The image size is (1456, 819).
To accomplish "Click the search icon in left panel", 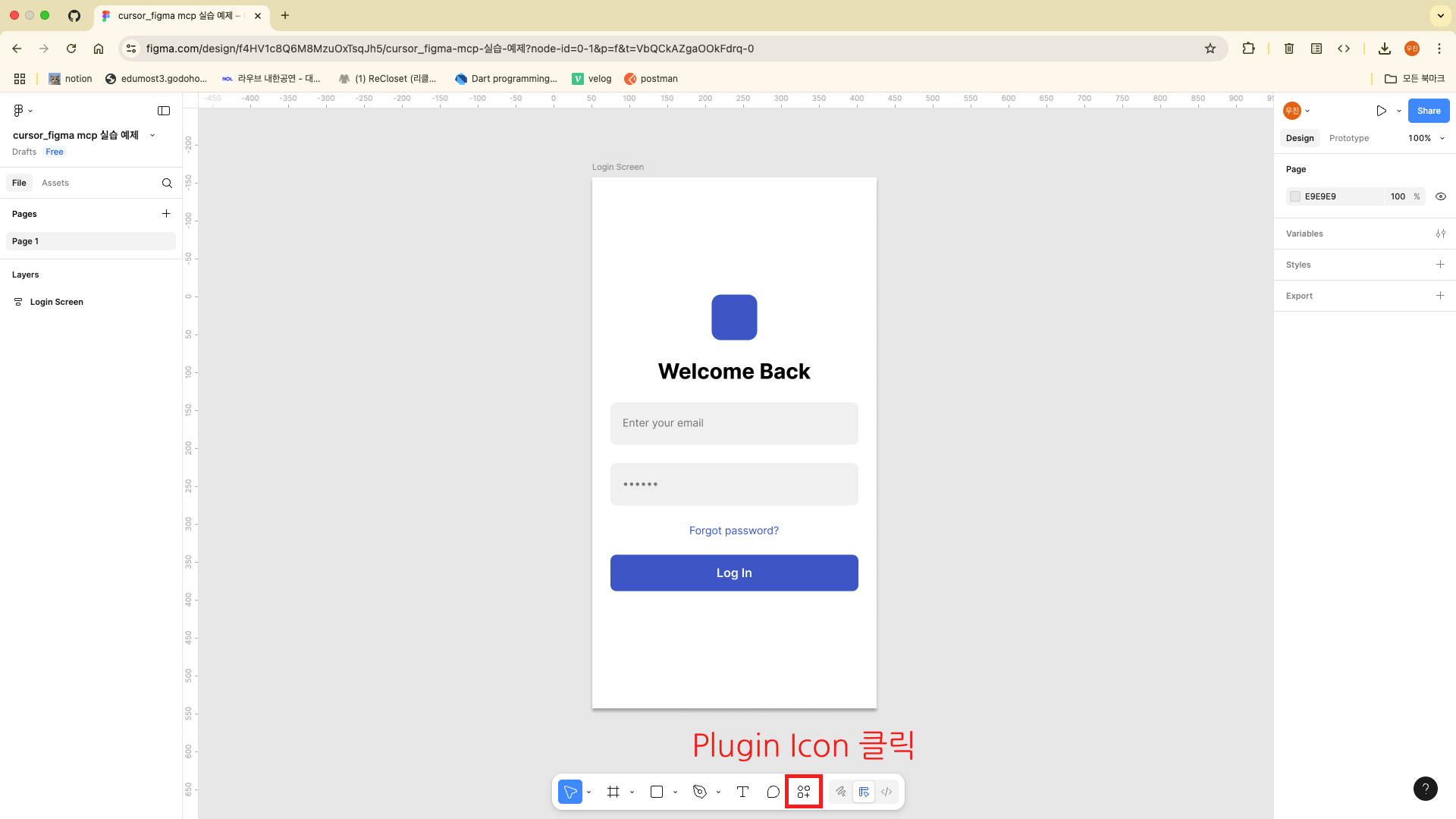I will click(167, 183).
